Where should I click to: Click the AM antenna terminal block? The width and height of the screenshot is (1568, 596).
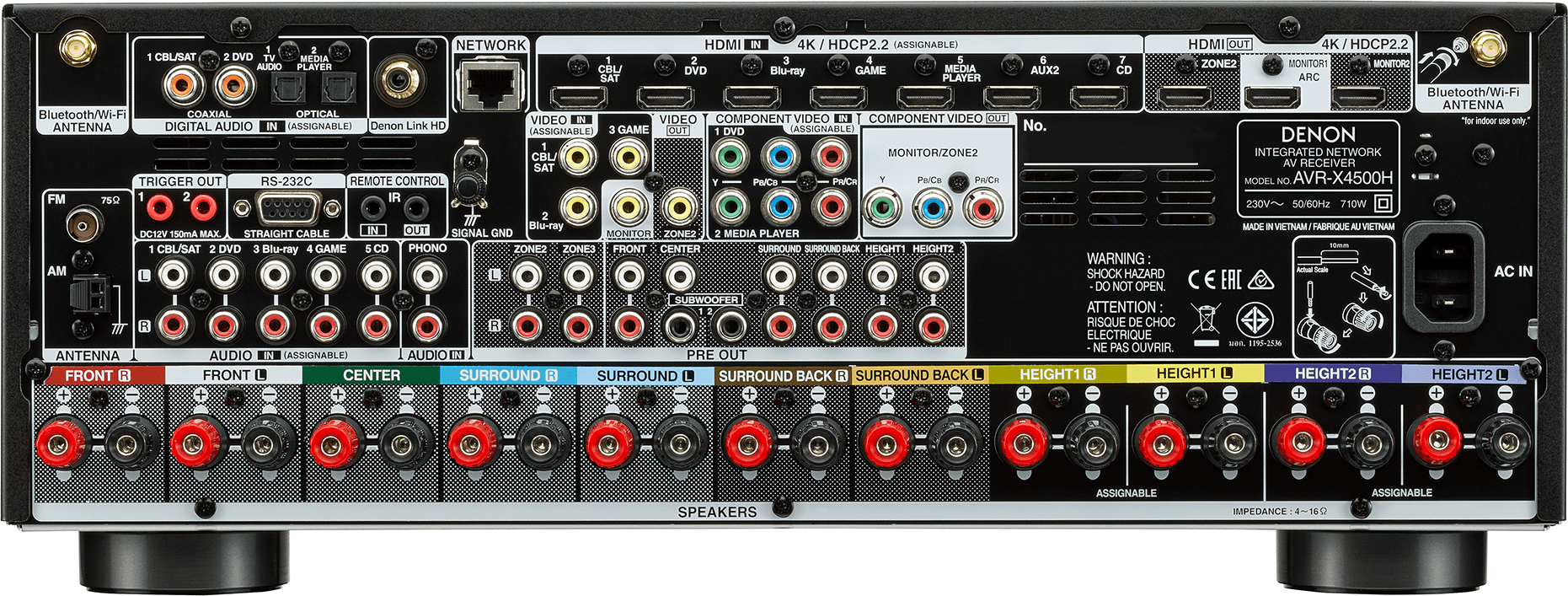point(91,295)
